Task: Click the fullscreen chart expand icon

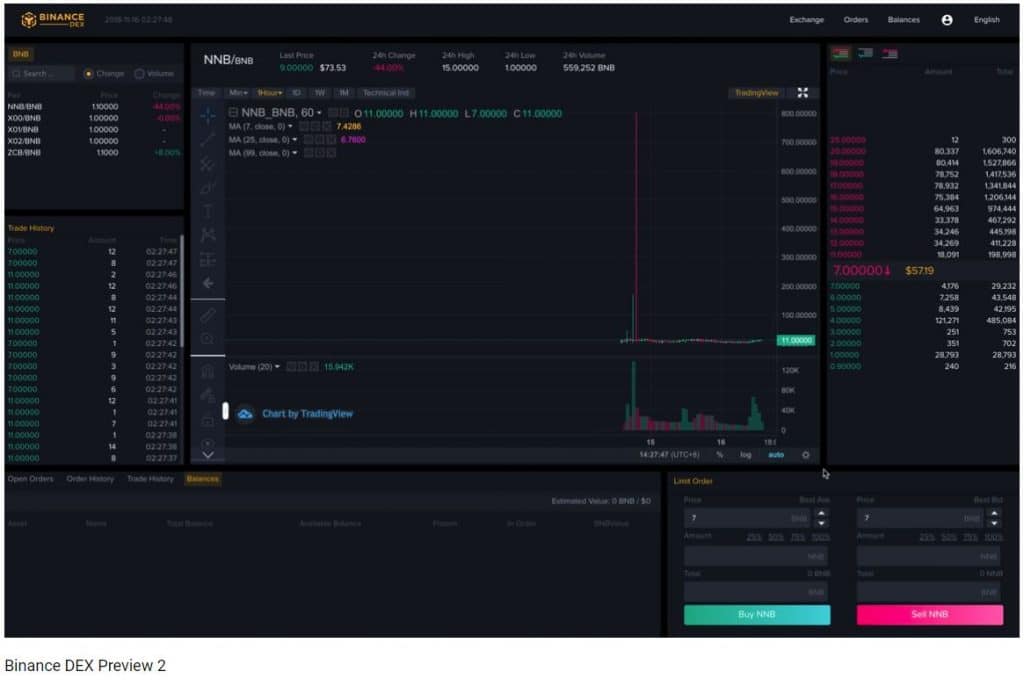Action: (x=802, y=93)
